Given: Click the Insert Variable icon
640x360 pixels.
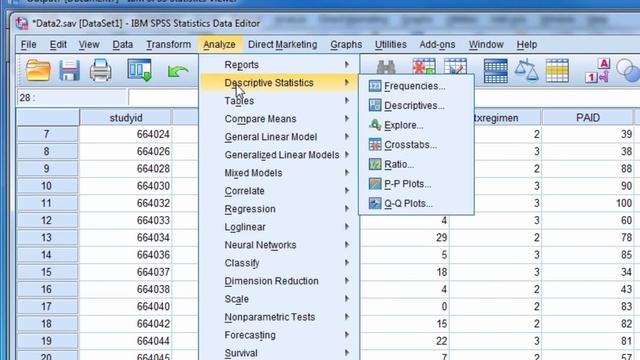Looking at the screenshot, I should [455, 67].
